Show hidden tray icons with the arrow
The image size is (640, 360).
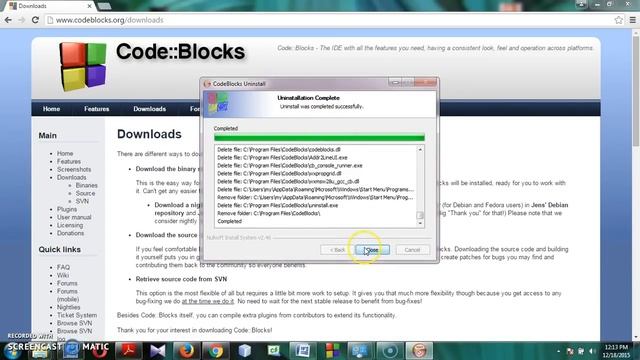[558, 351]
